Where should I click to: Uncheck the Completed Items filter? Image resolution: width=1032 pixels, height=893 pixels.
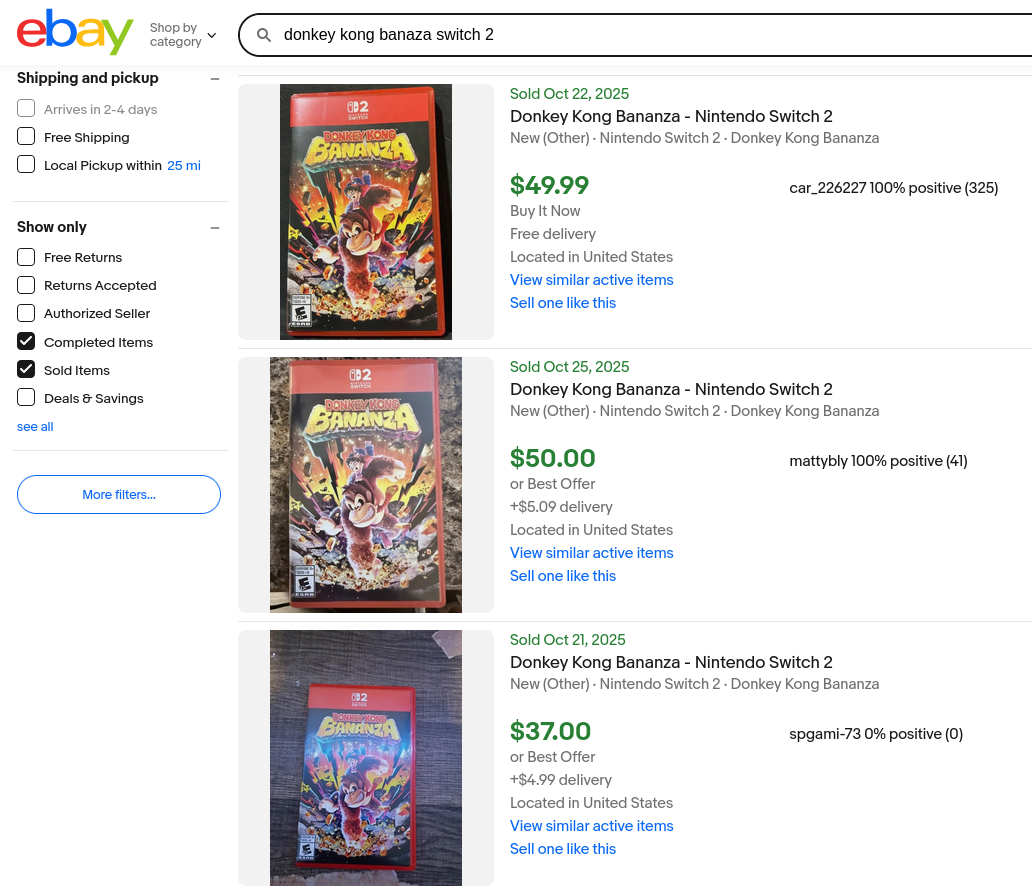click(26, 342)
